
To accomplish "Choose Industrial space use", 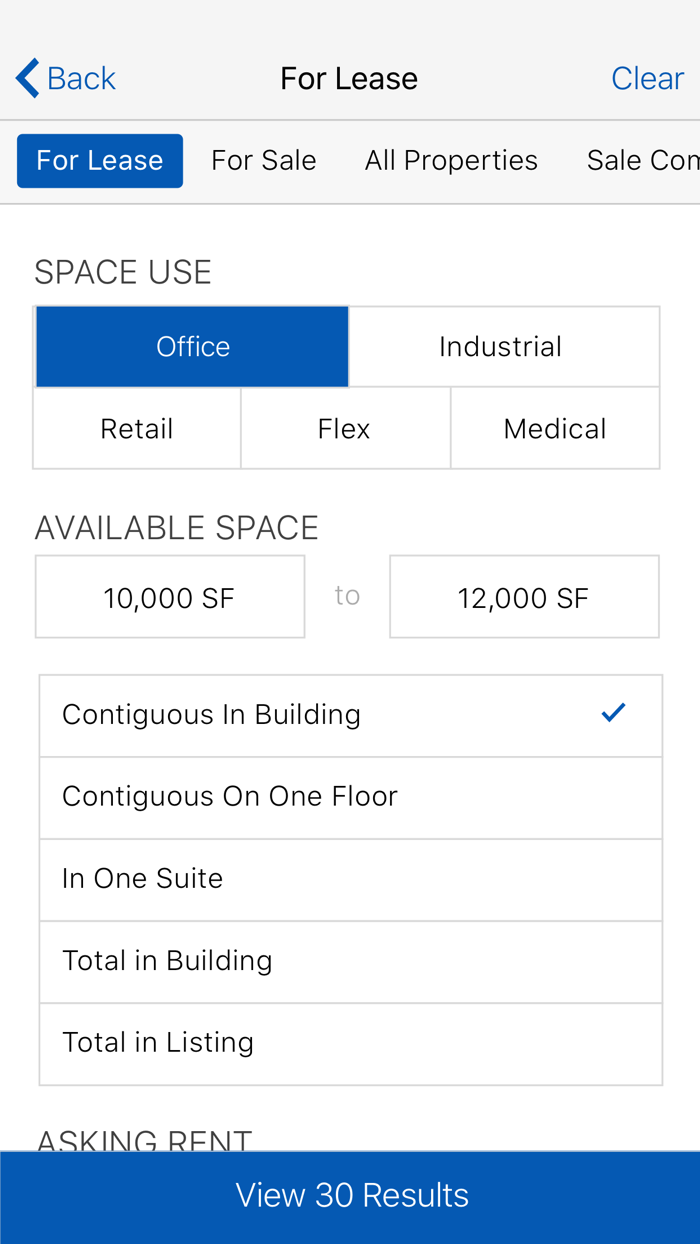I will 501,345.
